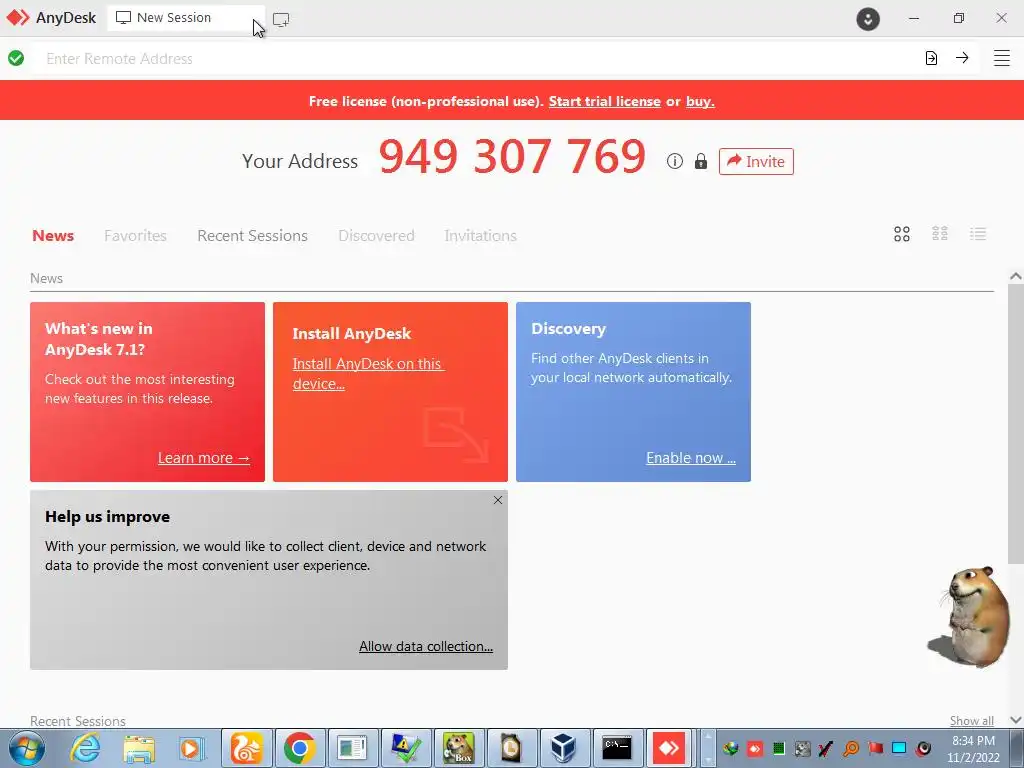
Task: Click Learn more on What's new card
Action: 204,458
